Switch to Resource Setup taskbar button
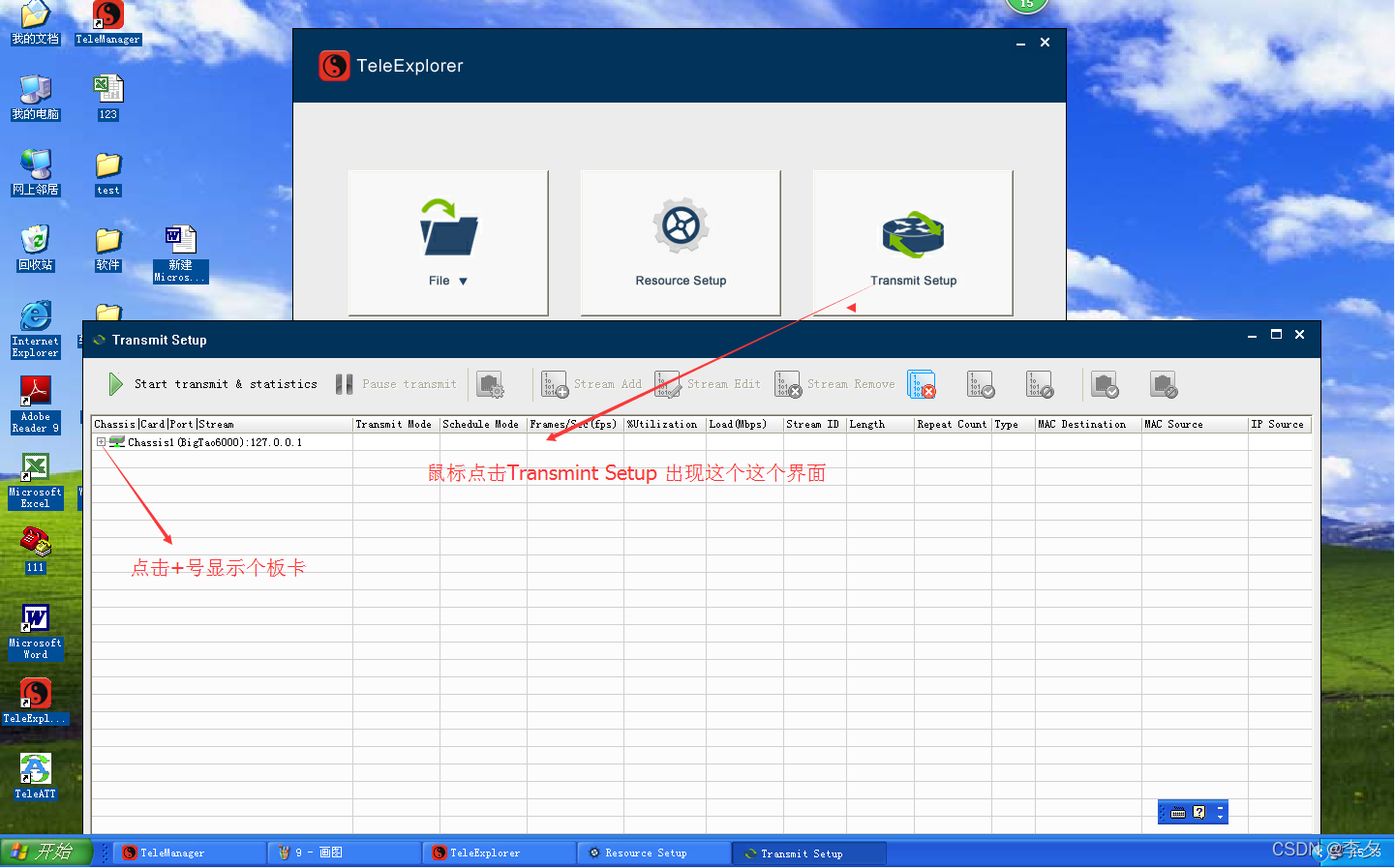The height and width of the screenshot is (868, 1395). [x=654, y=853]
